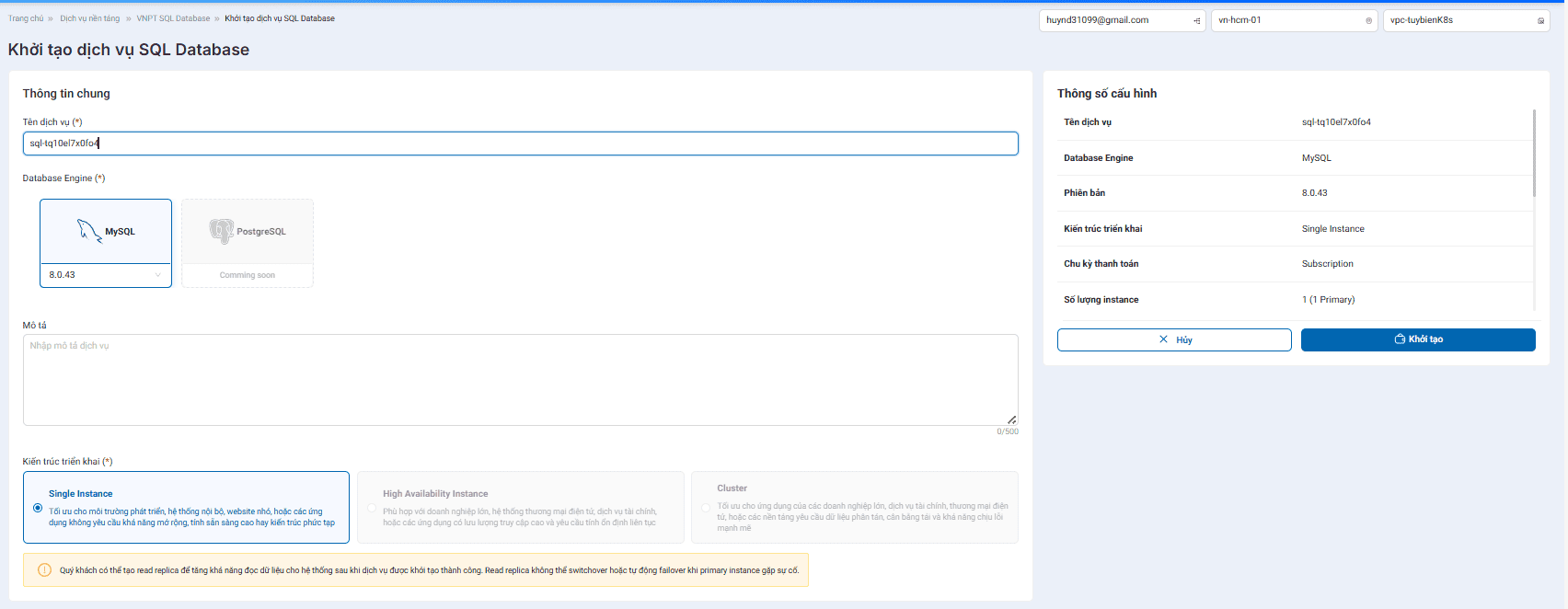Click the 'Thông số cấu hình' heading

point(1107,94)
